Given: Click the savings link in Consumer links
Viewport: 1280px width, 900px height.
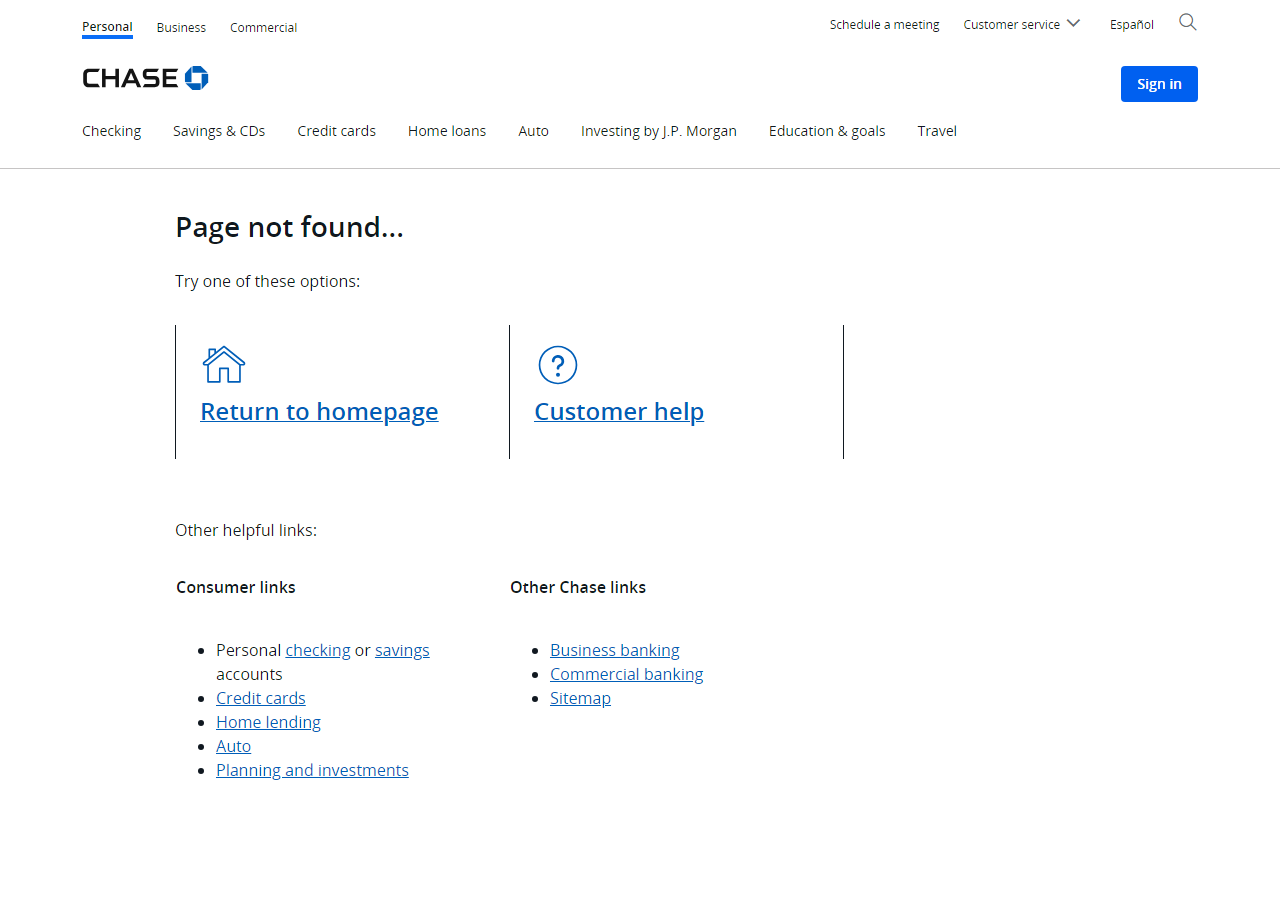Looking at the screenshot, I should pos(402,650).
